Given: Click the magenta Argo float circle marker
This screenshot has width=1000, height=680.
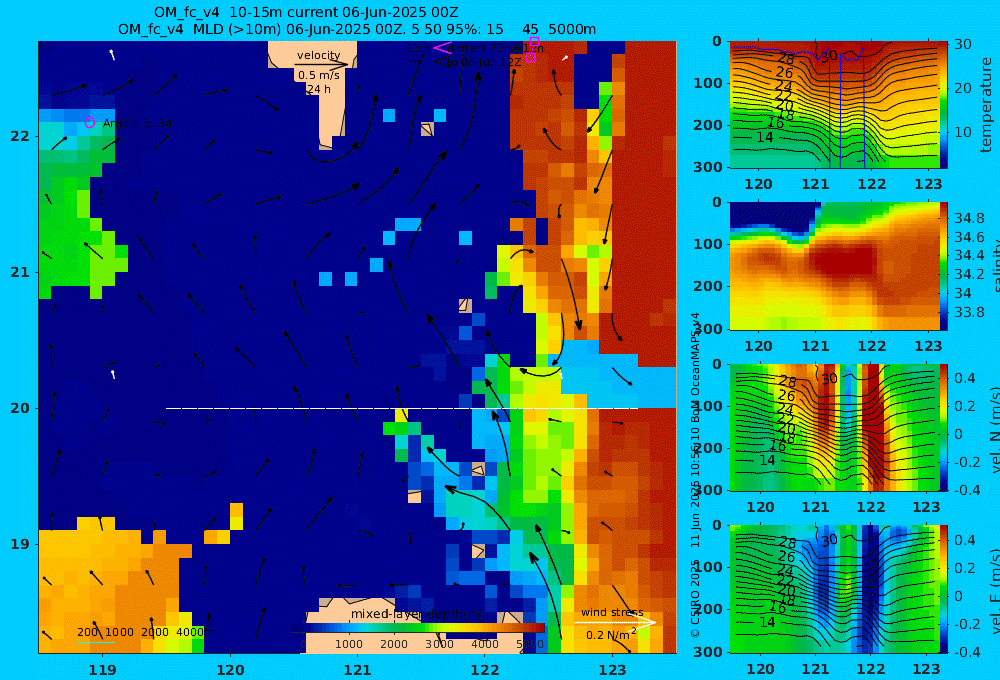Looking at the screenshot, I should (90, 122).
